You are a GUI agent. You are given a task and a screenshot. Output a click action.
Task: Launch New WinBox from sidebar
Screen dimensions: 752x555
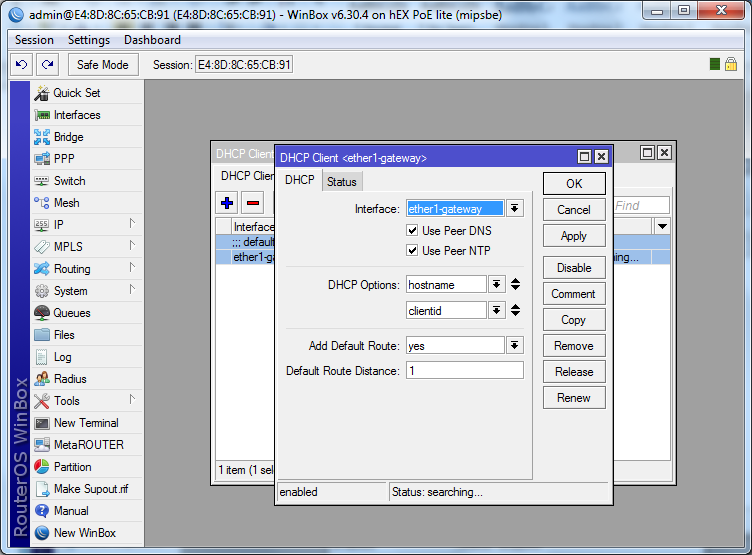click(85, 533)
